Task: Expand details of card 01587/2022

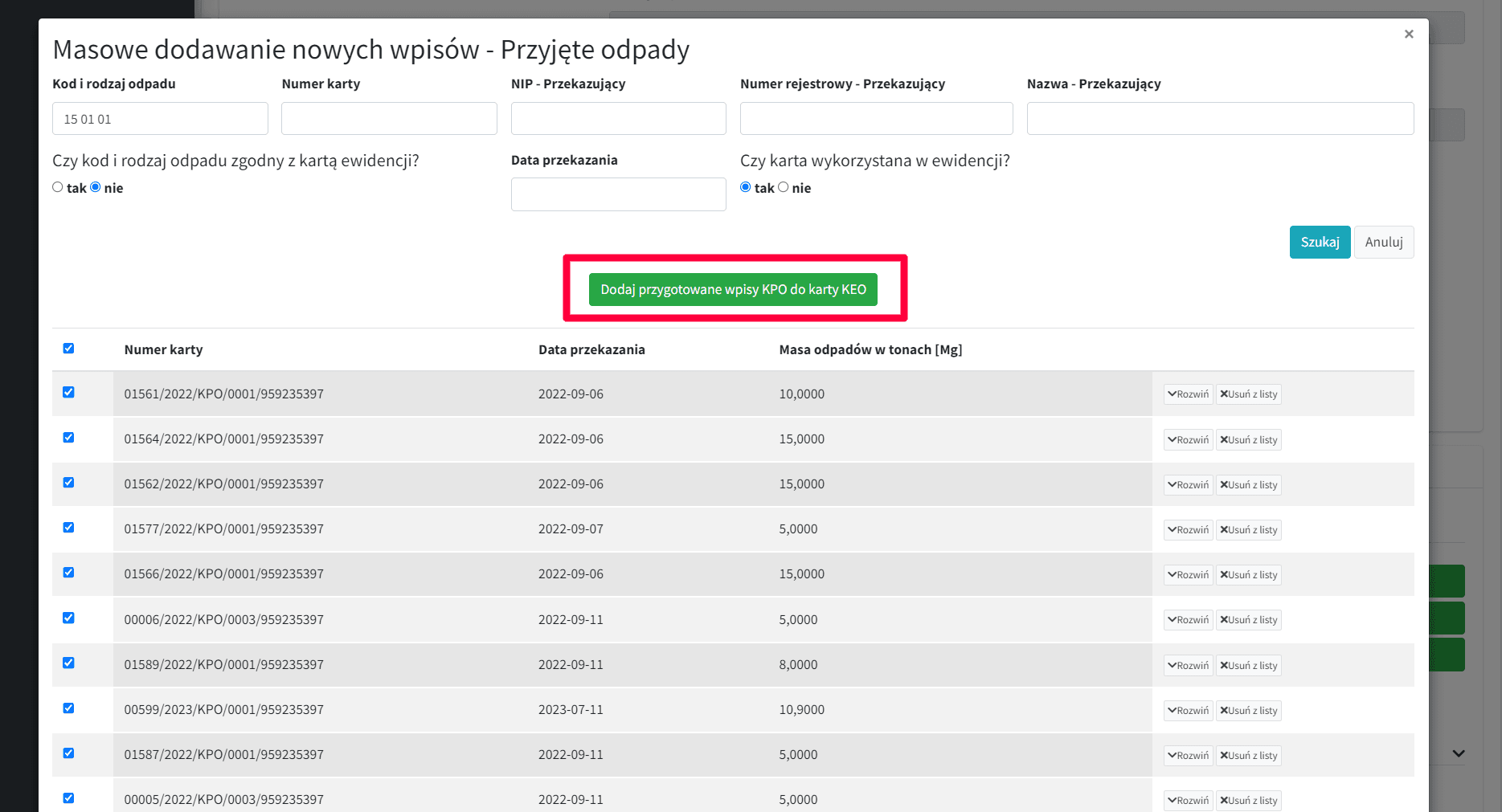Action: click(1188, 756)
